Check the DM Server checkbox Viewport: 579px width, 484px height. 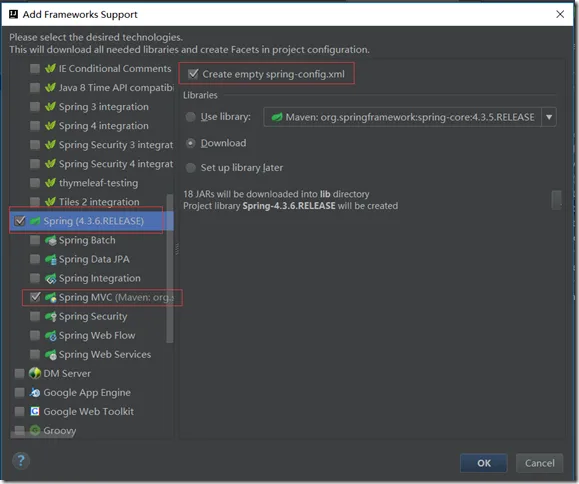[19, 374]
